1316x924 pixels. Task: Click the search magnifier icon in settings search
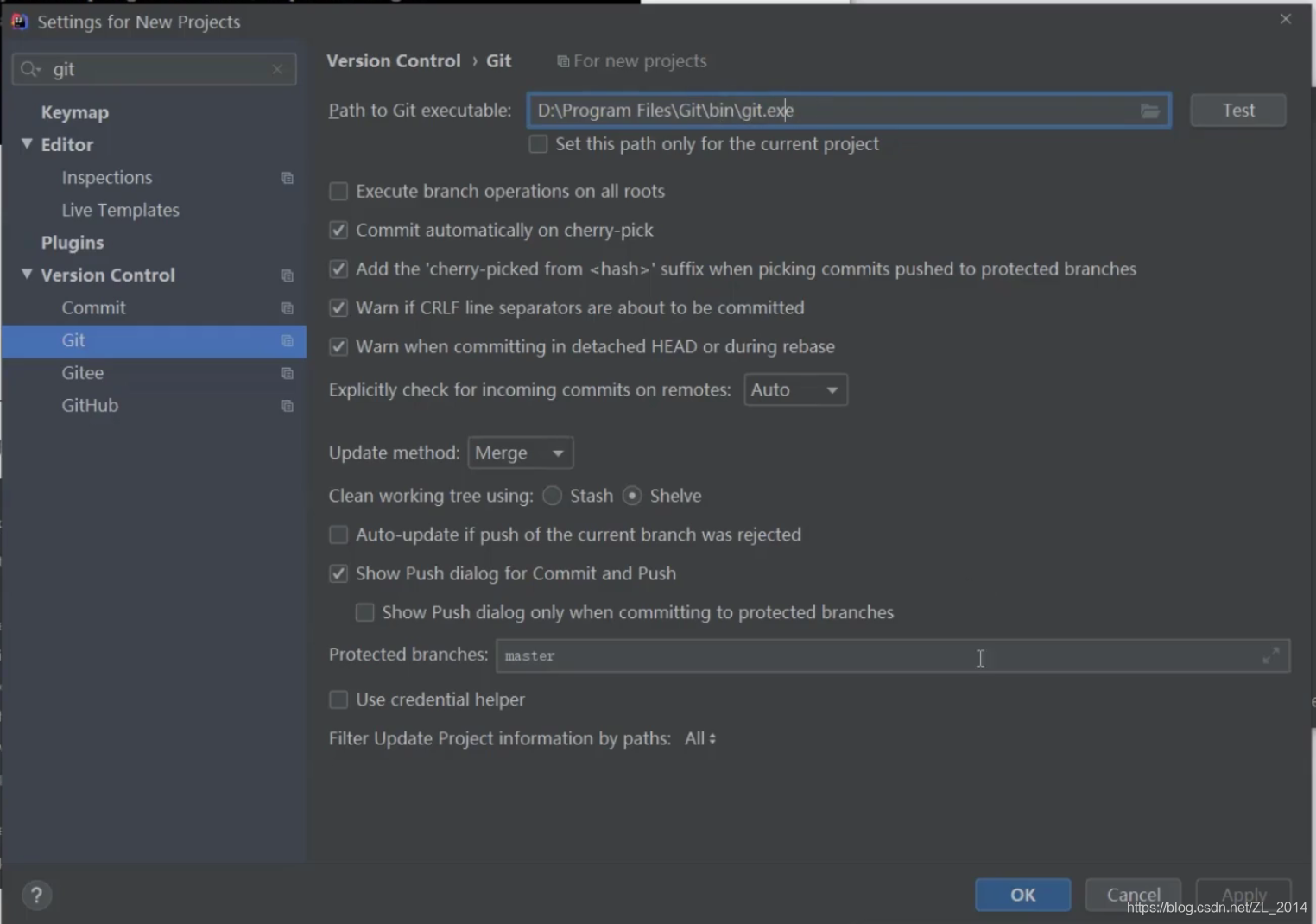[30, 69]
